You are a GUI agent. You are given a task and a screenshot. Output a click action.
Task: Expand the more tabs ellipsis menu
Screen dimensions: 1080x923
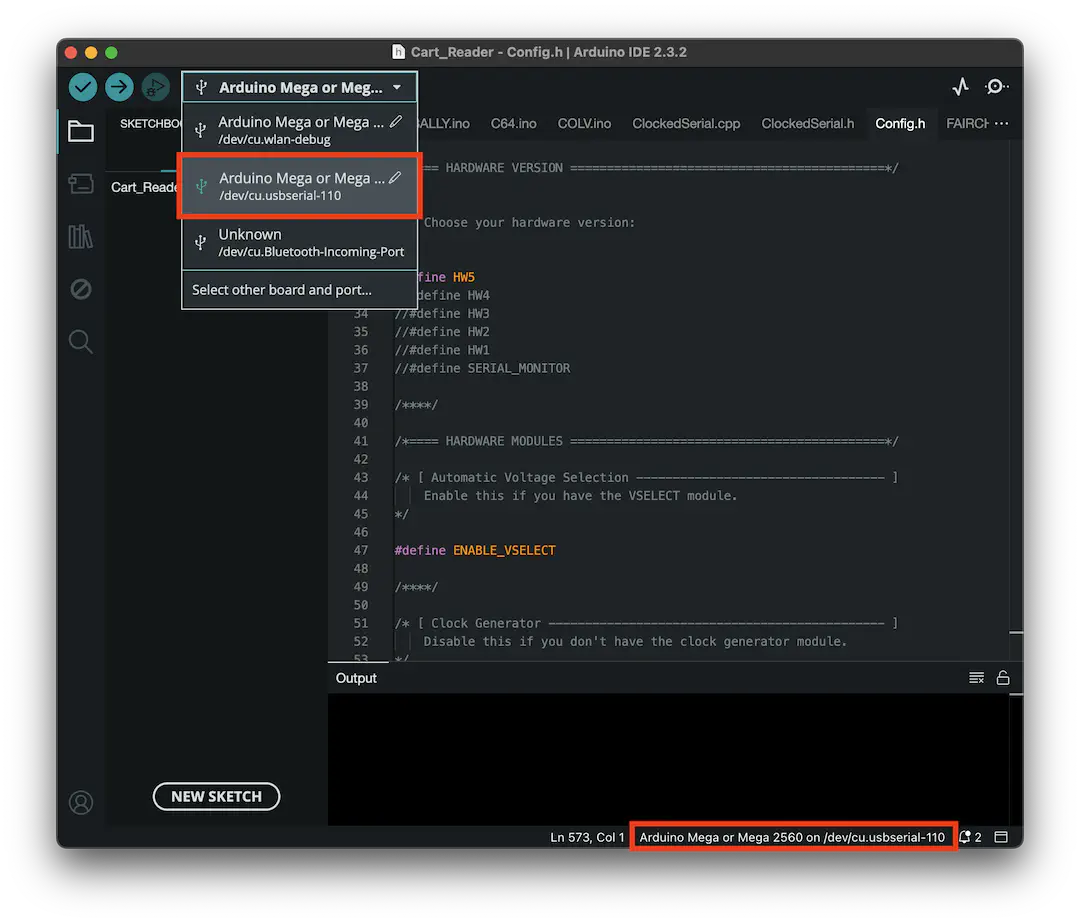tap(1001, 124)
